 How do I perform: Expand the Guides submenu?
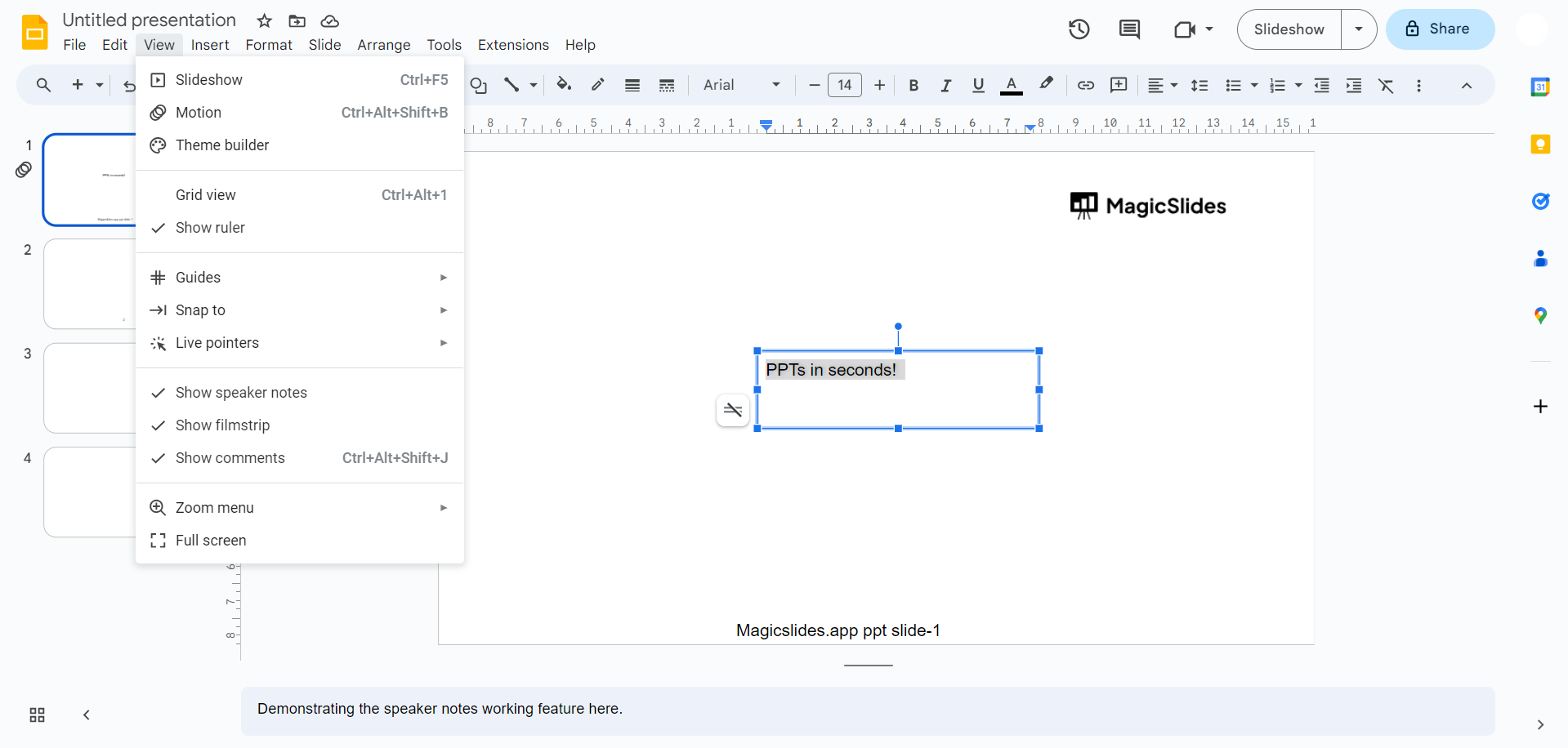(x=300, y=278)
